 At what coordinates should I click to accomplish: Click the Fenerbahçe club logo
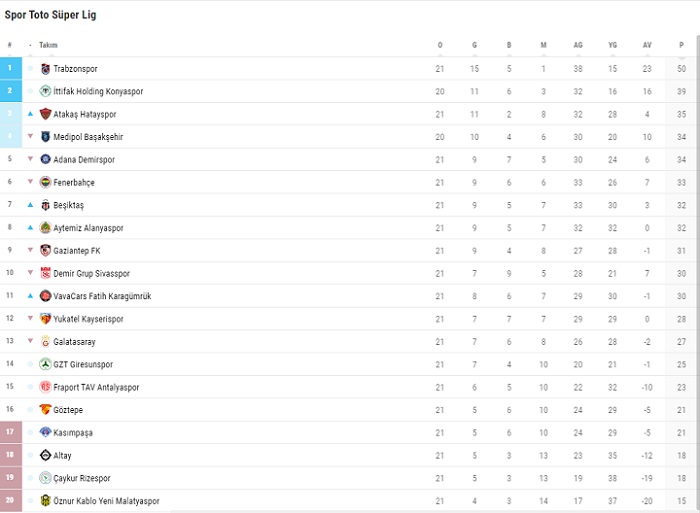tap(45, 183)
